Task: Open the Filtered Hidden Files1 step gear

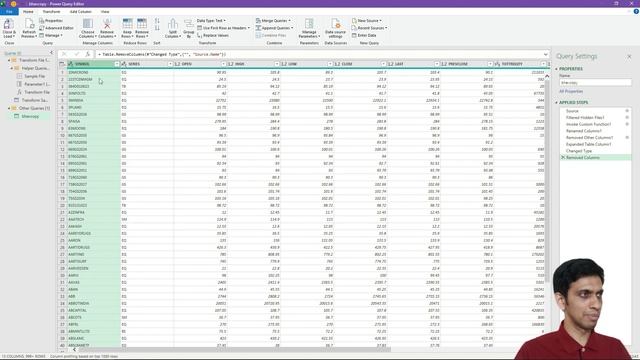Action: point(627,118)
